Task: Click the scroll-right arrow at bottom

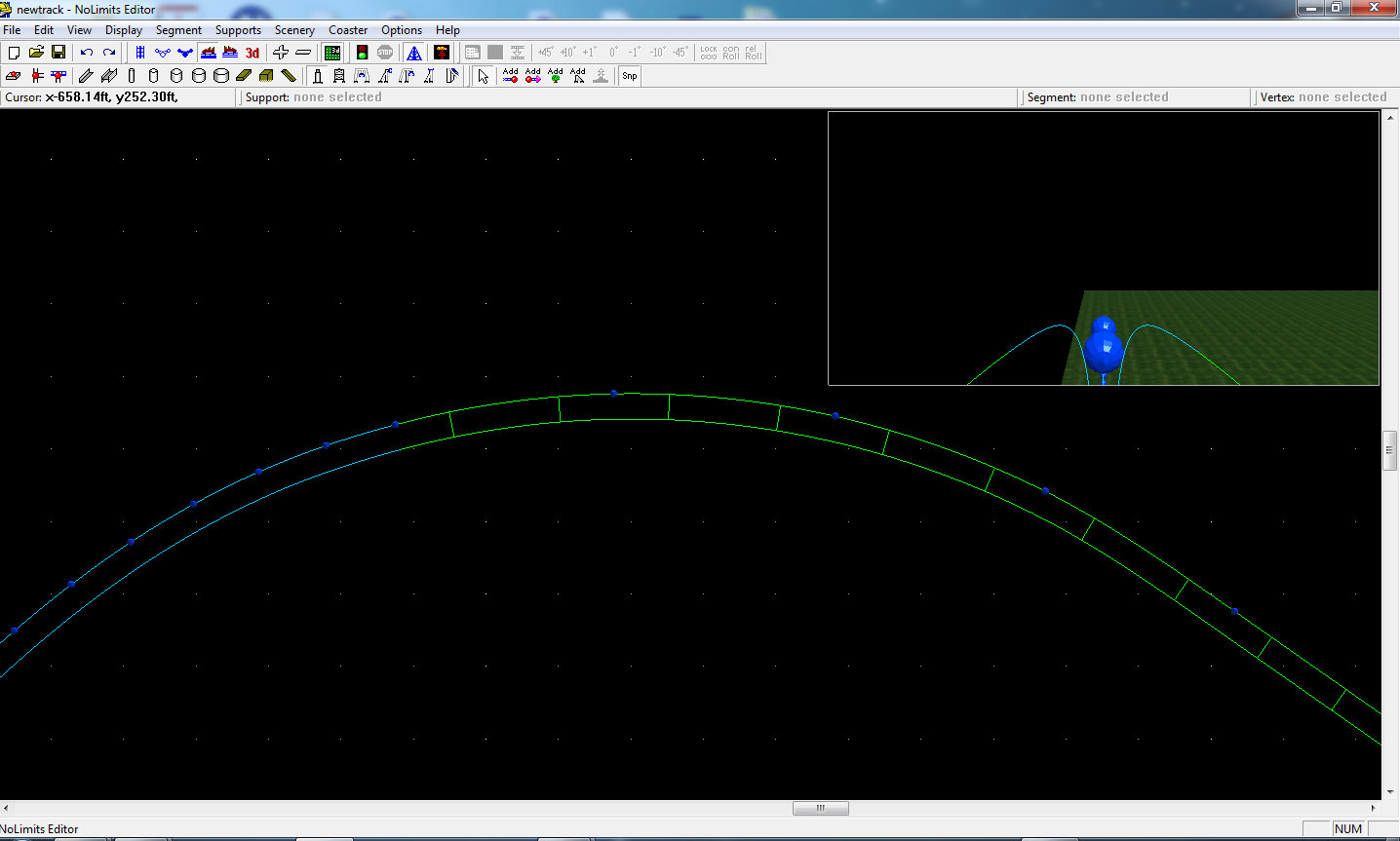Action: pyautogui.click(x=1374, y=808)
